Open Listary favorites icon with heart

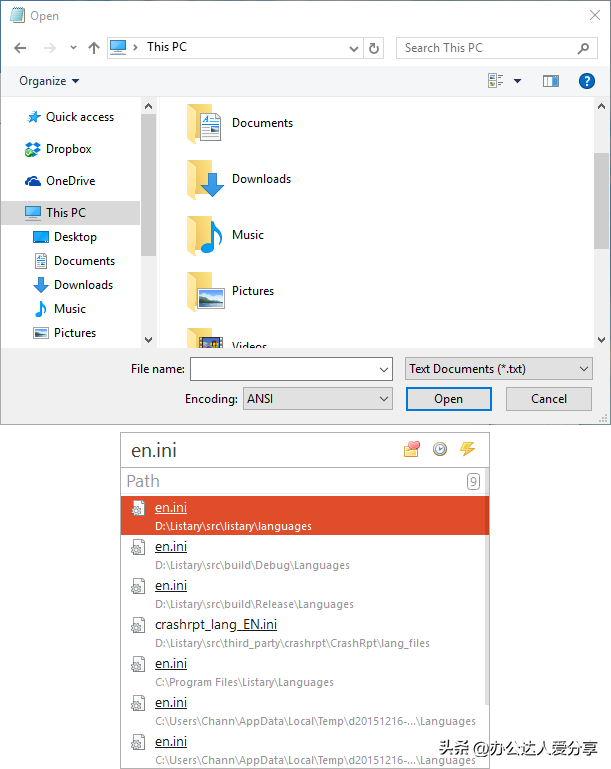(412, 449)
